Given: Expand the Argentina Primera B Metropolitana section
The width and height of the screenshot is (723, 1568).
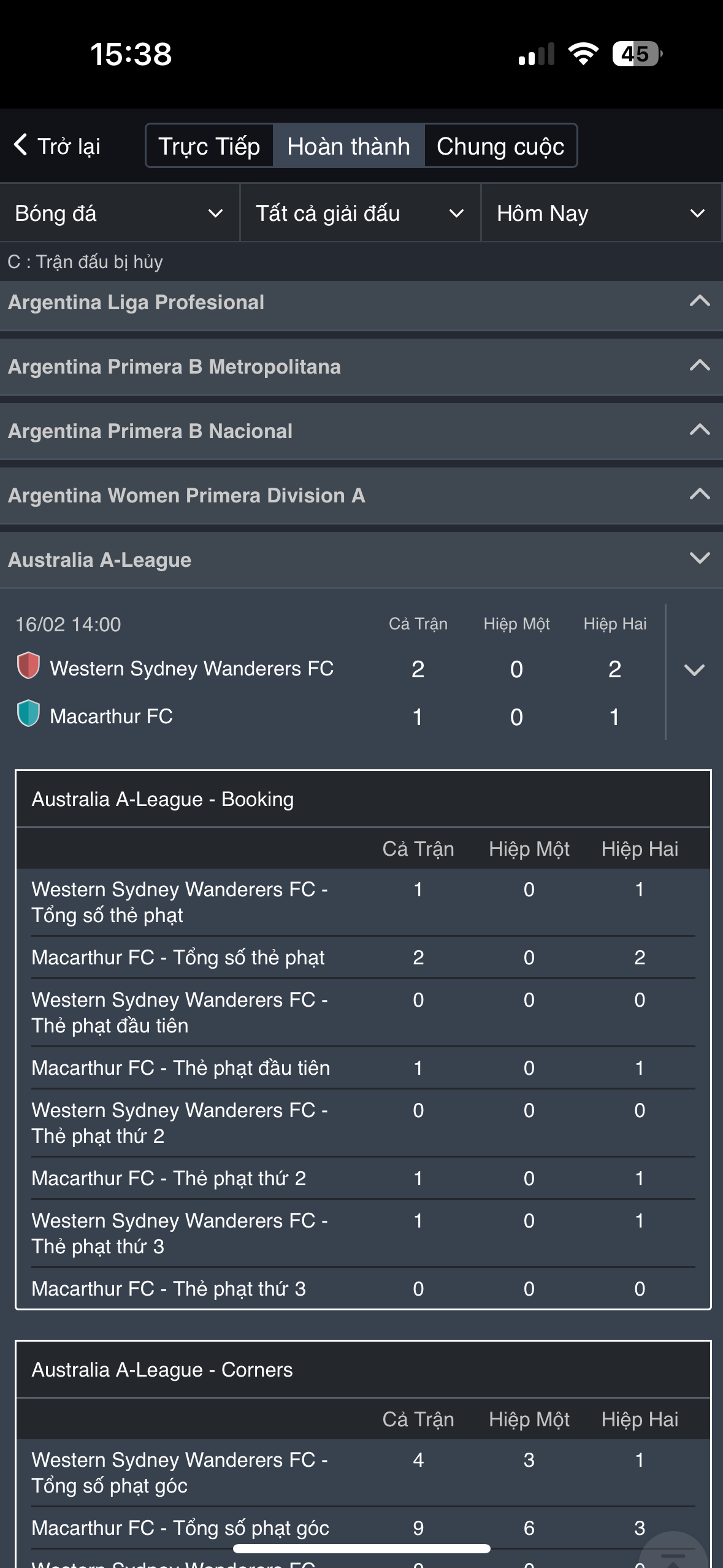Looking at the screenshot, I should point(700,366).
